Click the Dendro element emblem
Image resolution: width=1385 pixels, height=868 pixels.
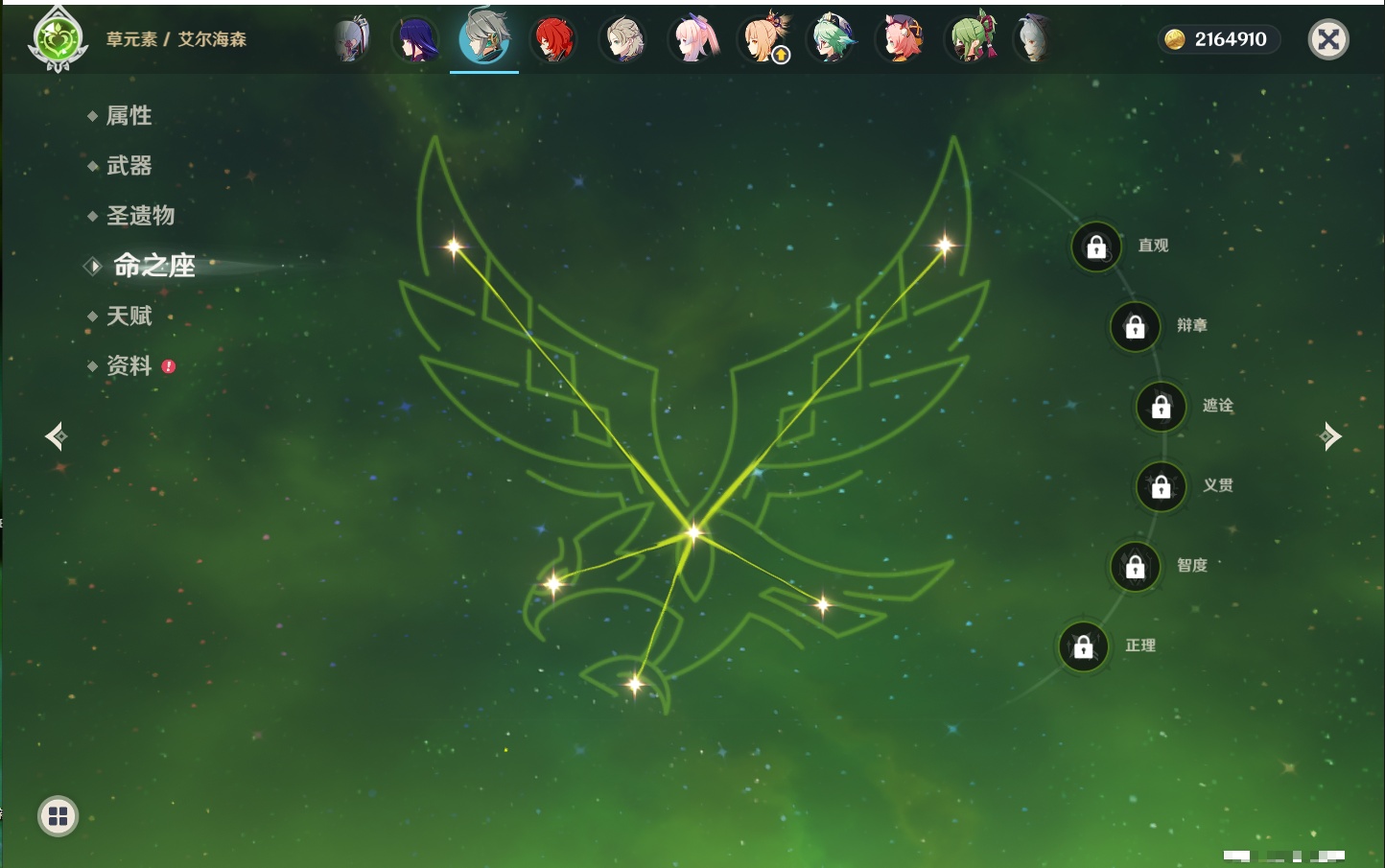click(57, 39)
